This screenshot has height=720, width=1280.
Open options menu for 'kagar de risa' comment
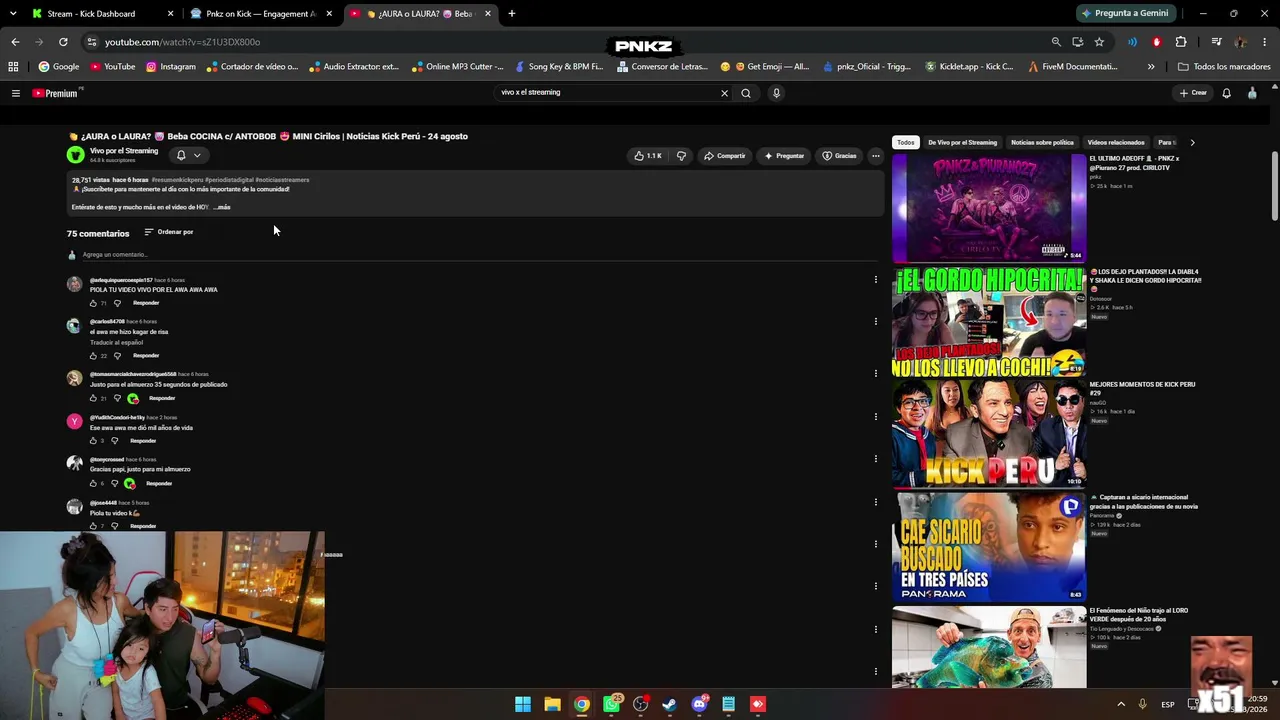coord(875,322)
